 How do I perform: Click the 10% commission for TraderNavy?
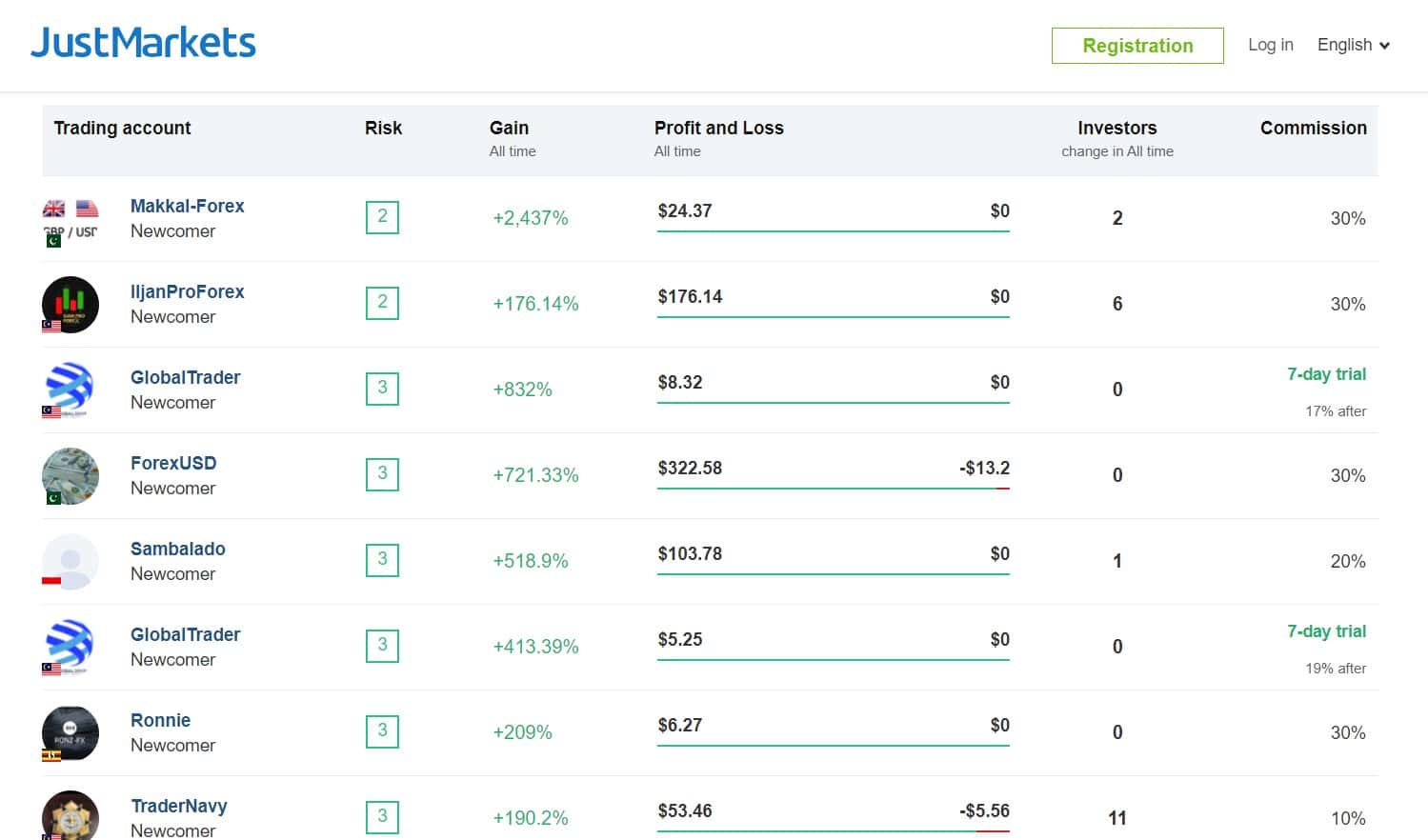tap(1347, 818)
